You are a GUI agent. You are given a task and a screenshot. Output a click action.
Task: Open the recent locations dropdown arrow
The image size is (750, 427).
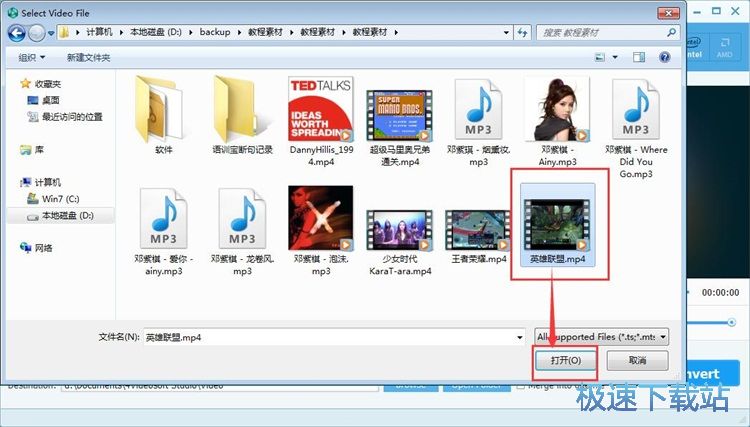pyautogui.click(x=51, y=33)
